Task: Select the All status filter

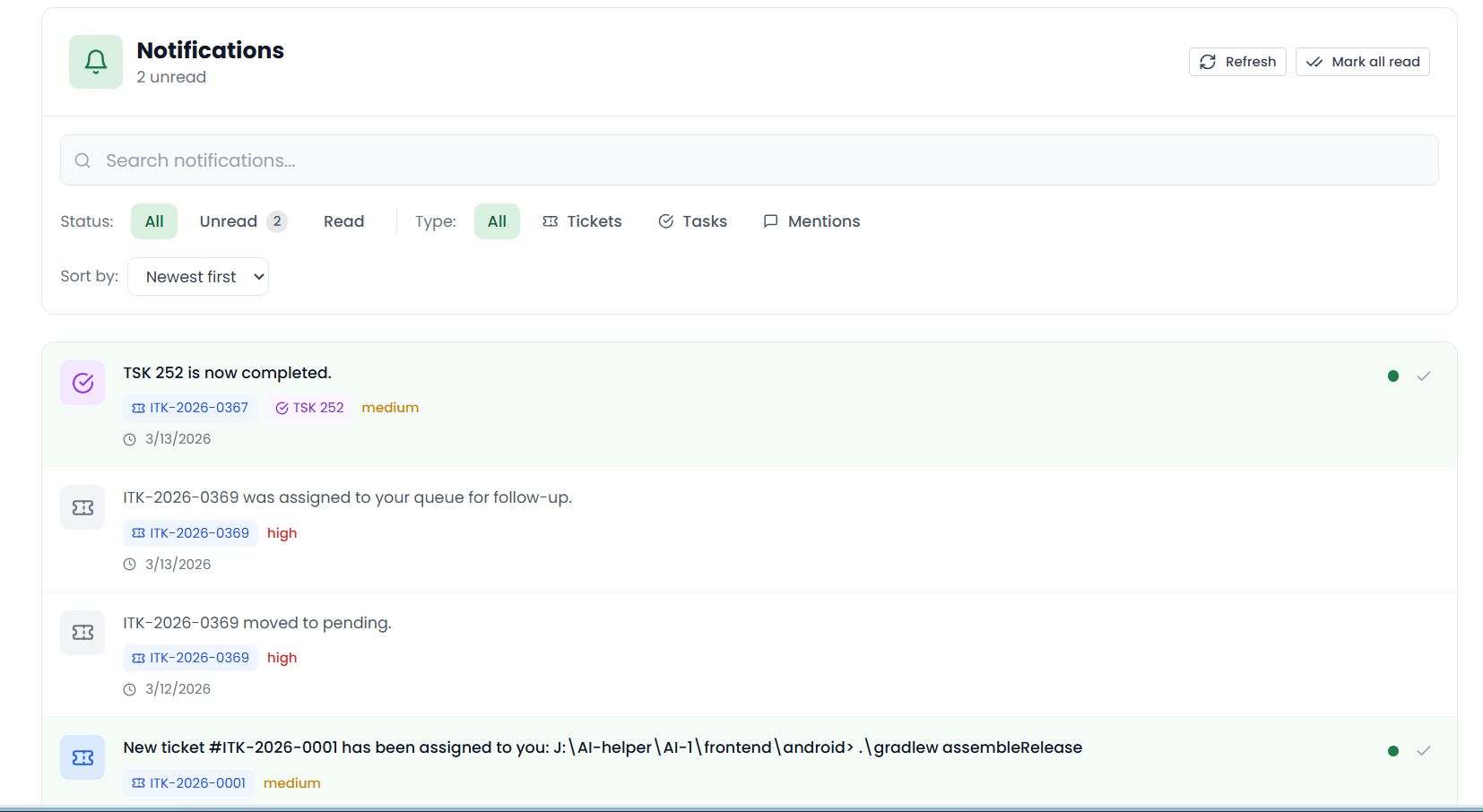Action: tap(154, 221)
